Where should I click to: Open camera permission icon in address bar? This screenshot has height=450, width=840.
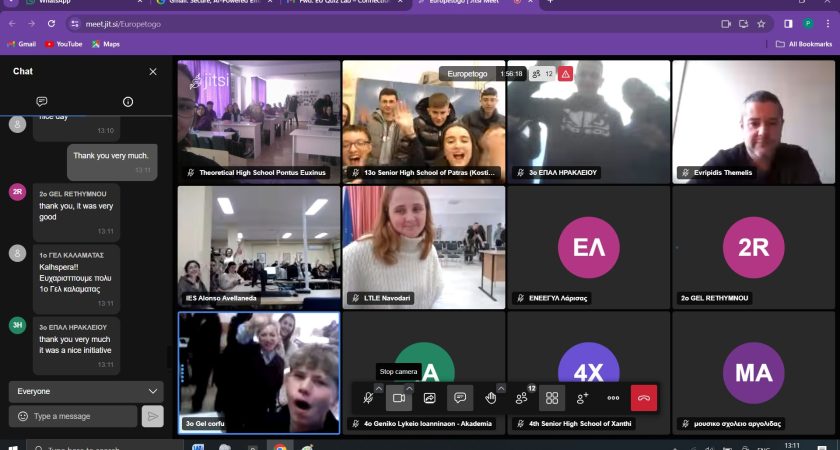(726, 24)
